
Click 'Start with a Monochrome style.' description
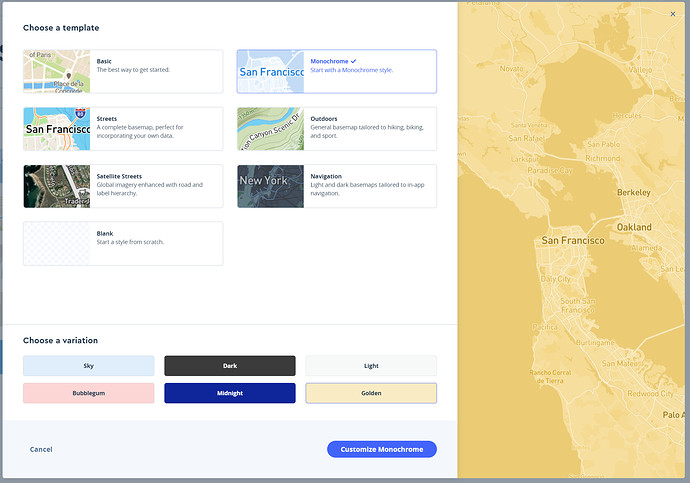point(352,70)
